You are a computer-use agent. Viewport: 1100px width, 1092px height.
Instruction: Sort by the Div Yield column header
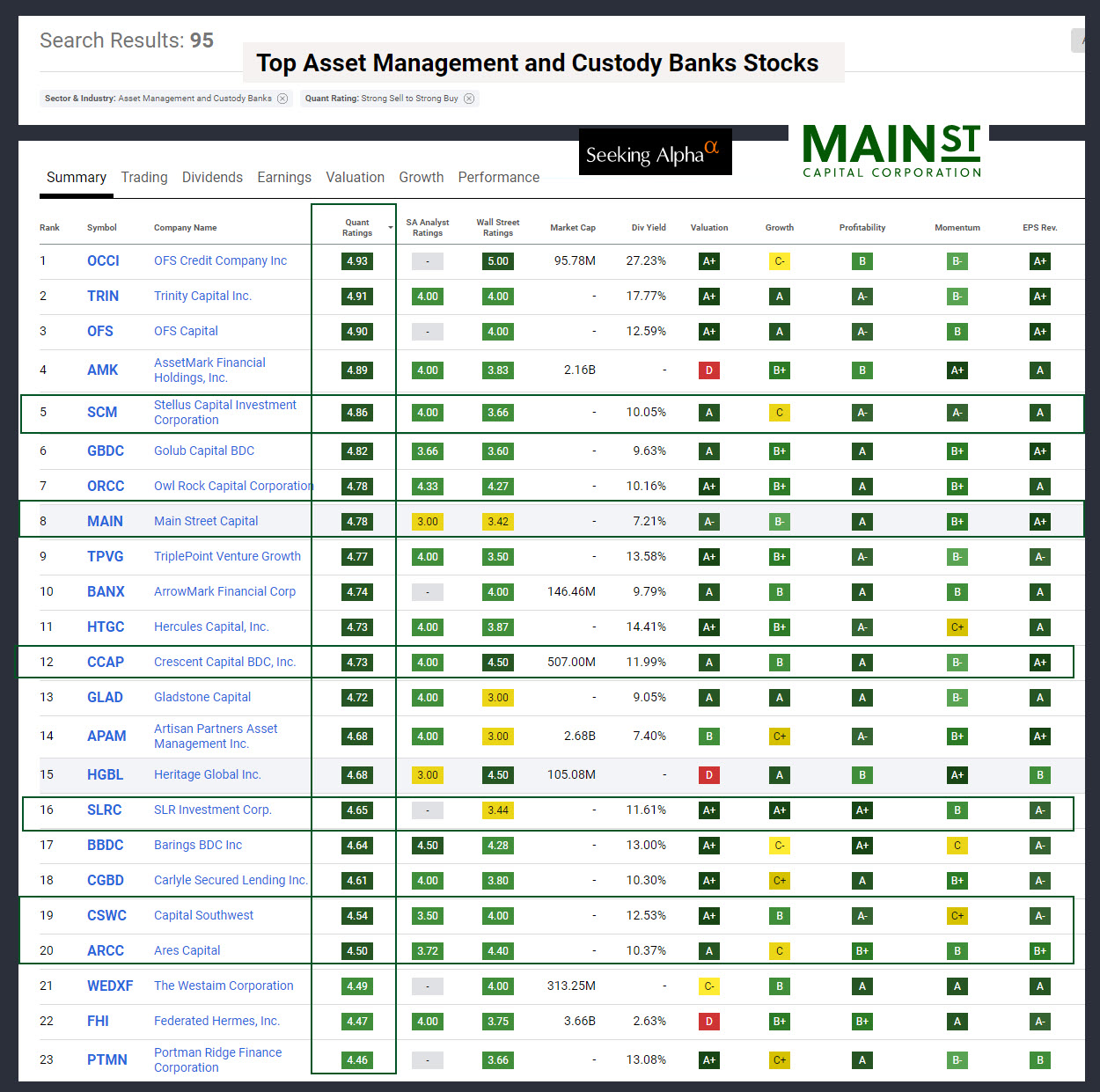pyautogui.click(x=649, y=227)
